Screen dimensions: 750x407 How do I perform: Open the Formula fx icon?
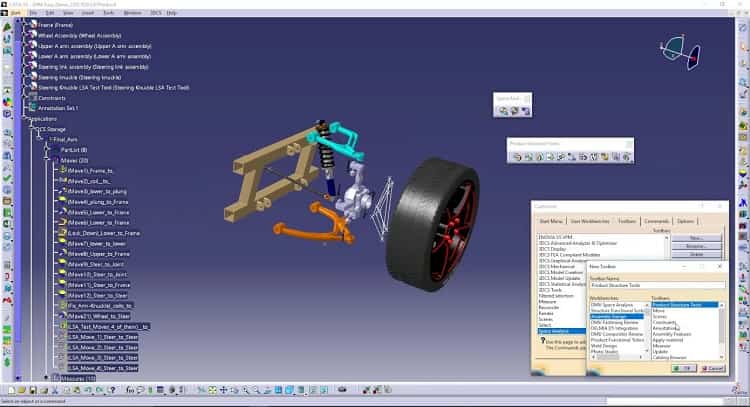[130, 390]
